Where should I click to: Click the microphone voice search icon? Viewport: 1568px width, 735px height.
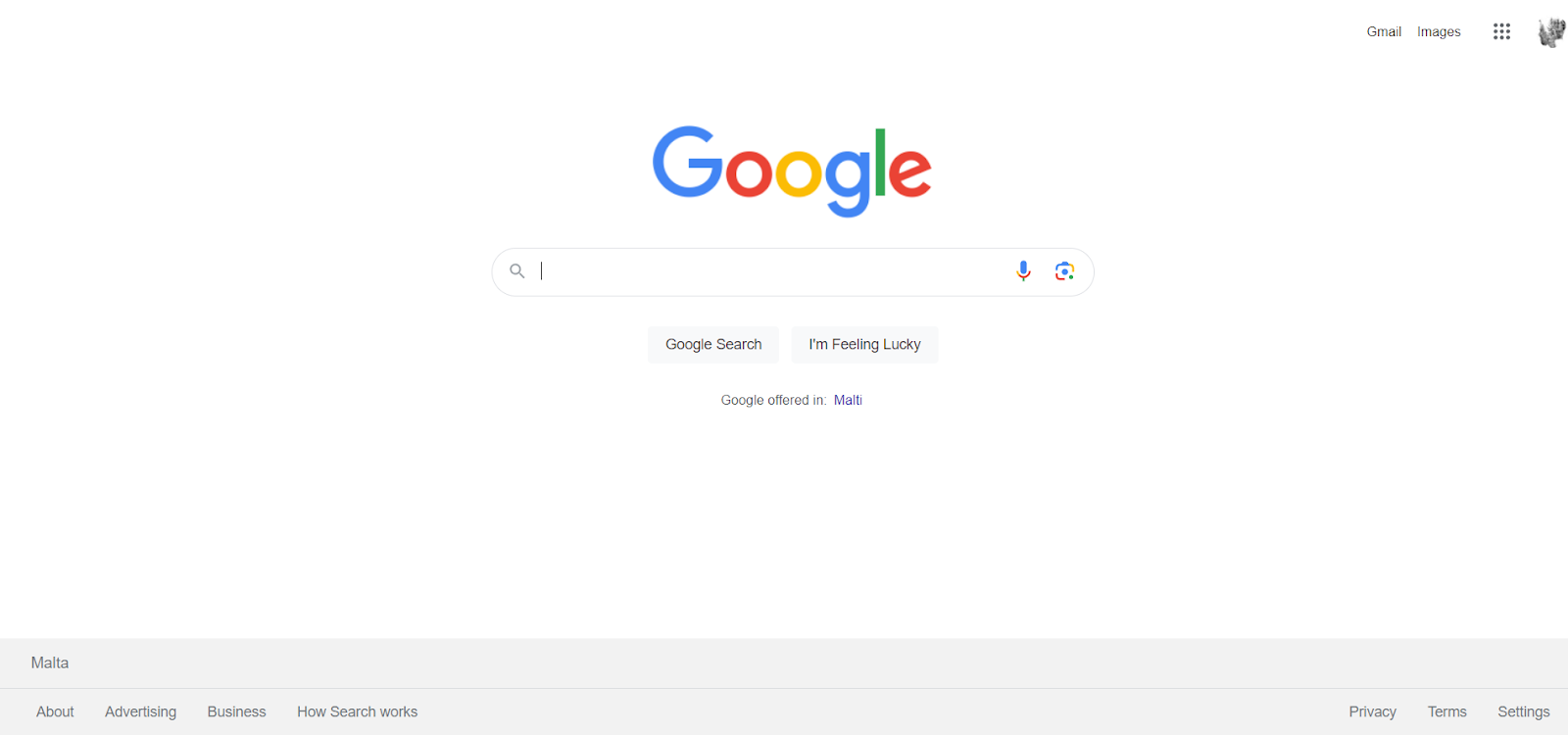click(1023, 271)
